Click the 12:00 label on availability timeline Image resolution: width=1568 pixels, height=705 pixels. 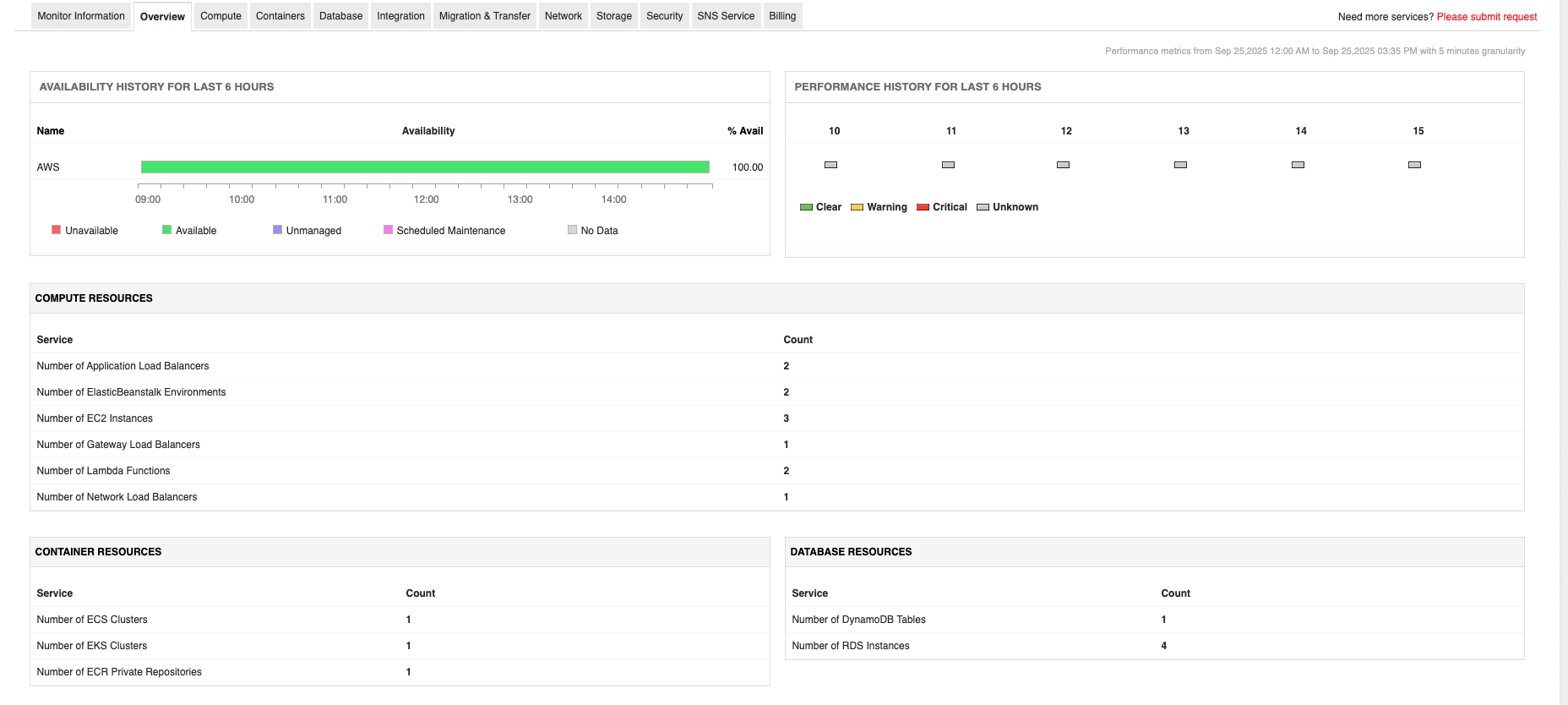point(427,199)
